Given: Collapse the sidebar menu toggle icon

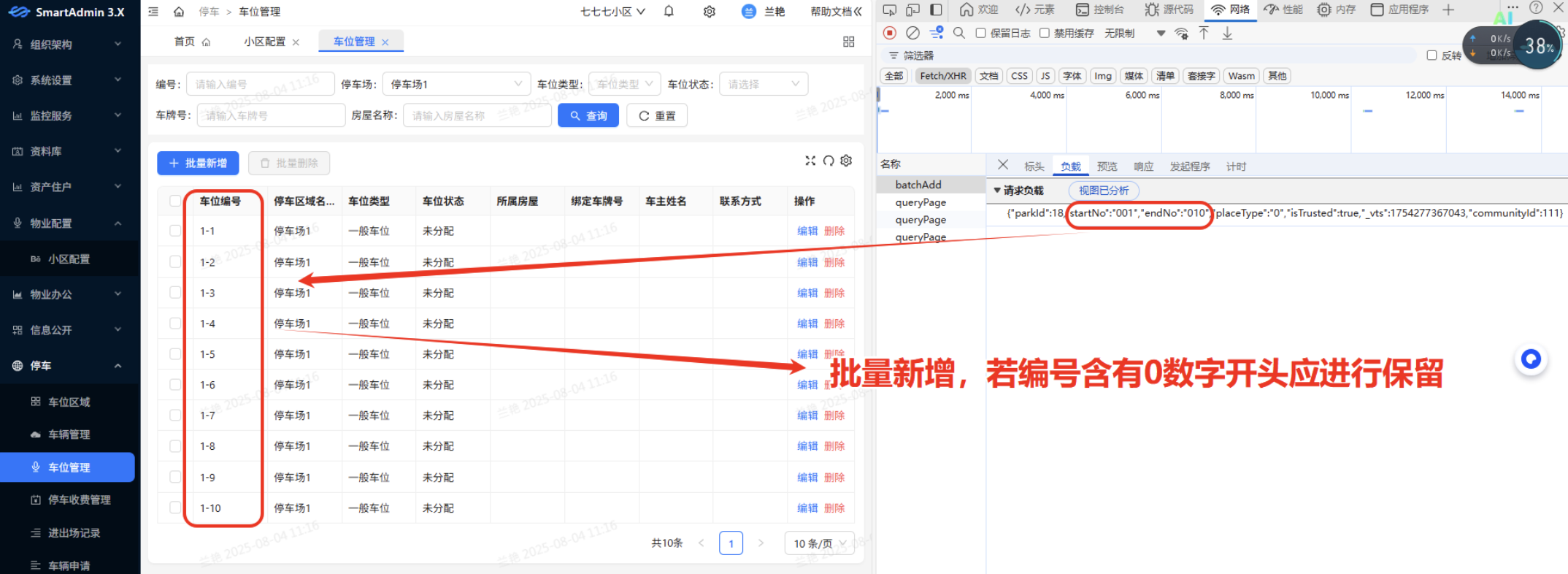Looking at the screenshot, I should [x=153, y=12].
